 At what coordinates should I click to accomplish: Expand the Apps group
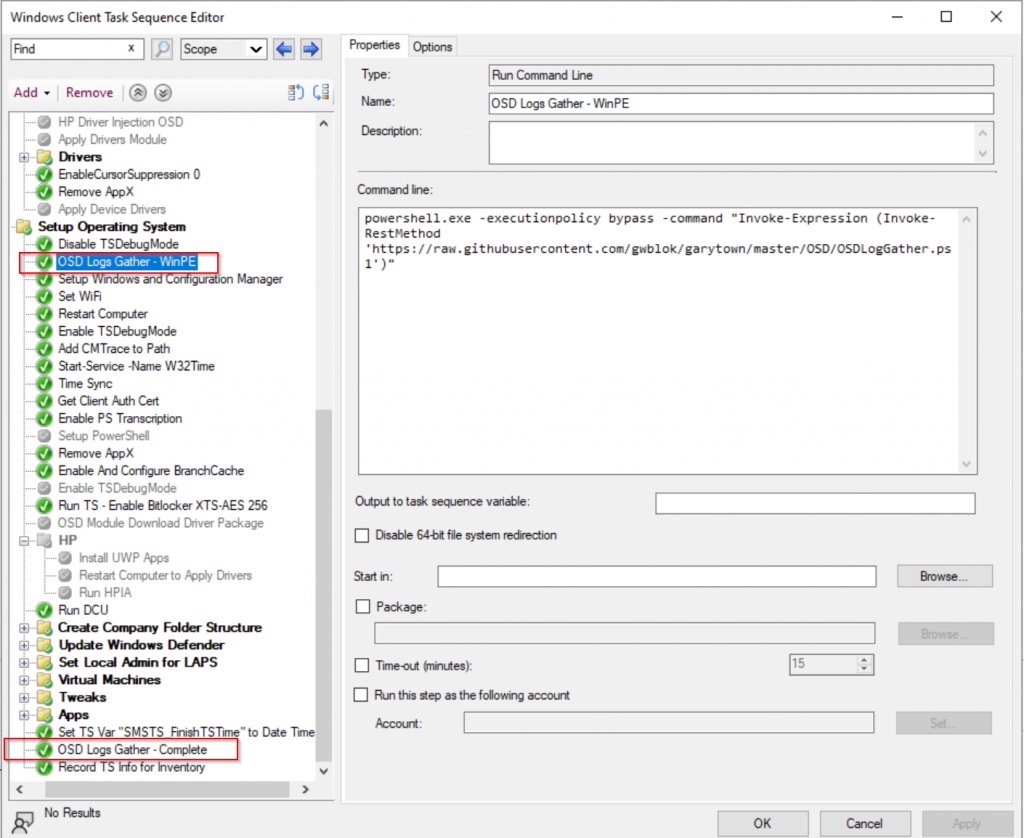[x=24, y=715]
